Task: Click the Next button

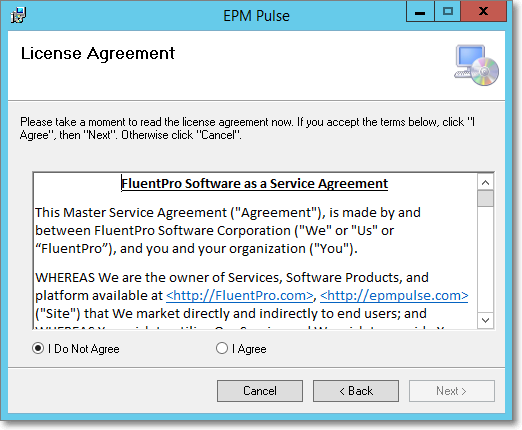Action: pos(452,391)
